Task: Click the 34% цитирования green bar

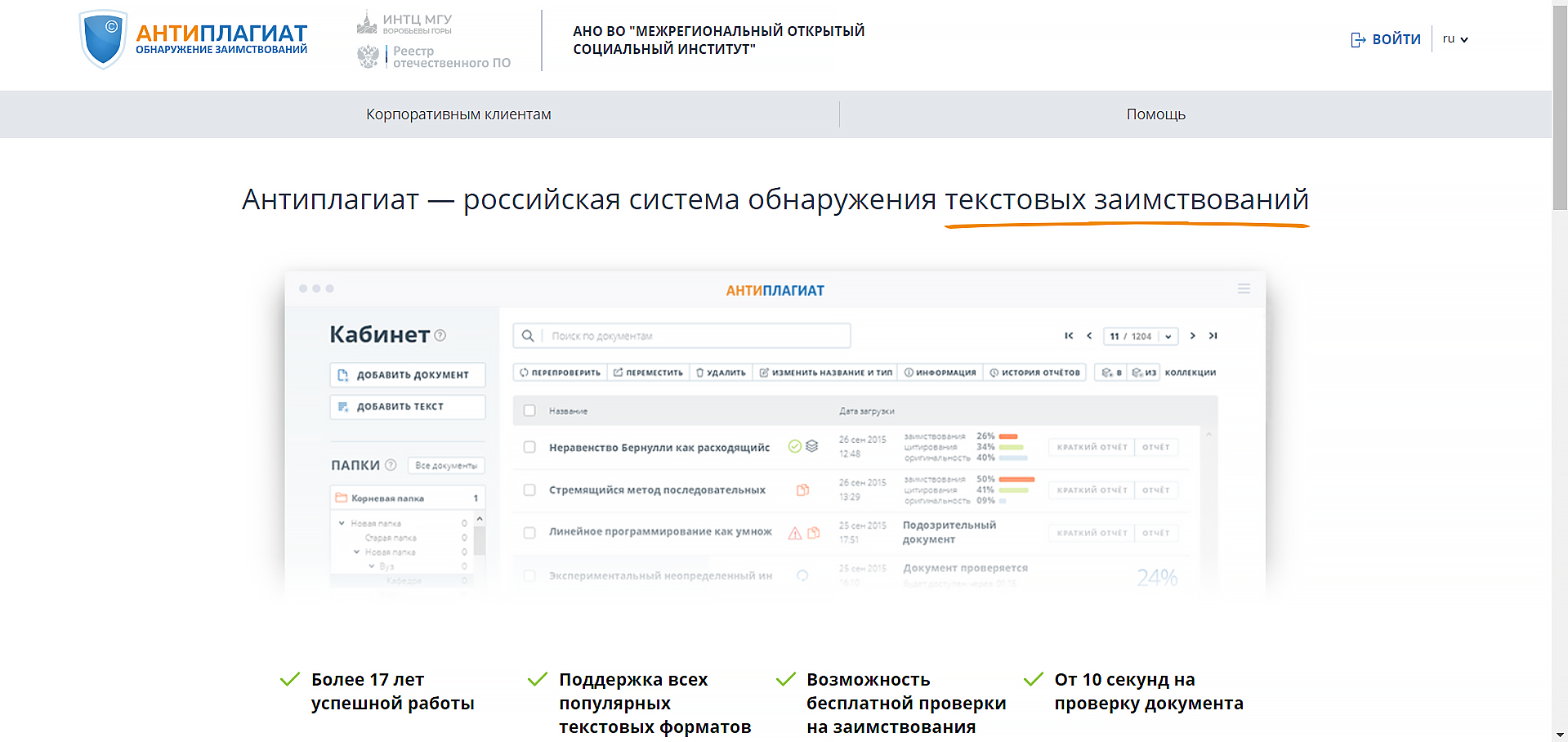Action: (x=1011, y=447)
